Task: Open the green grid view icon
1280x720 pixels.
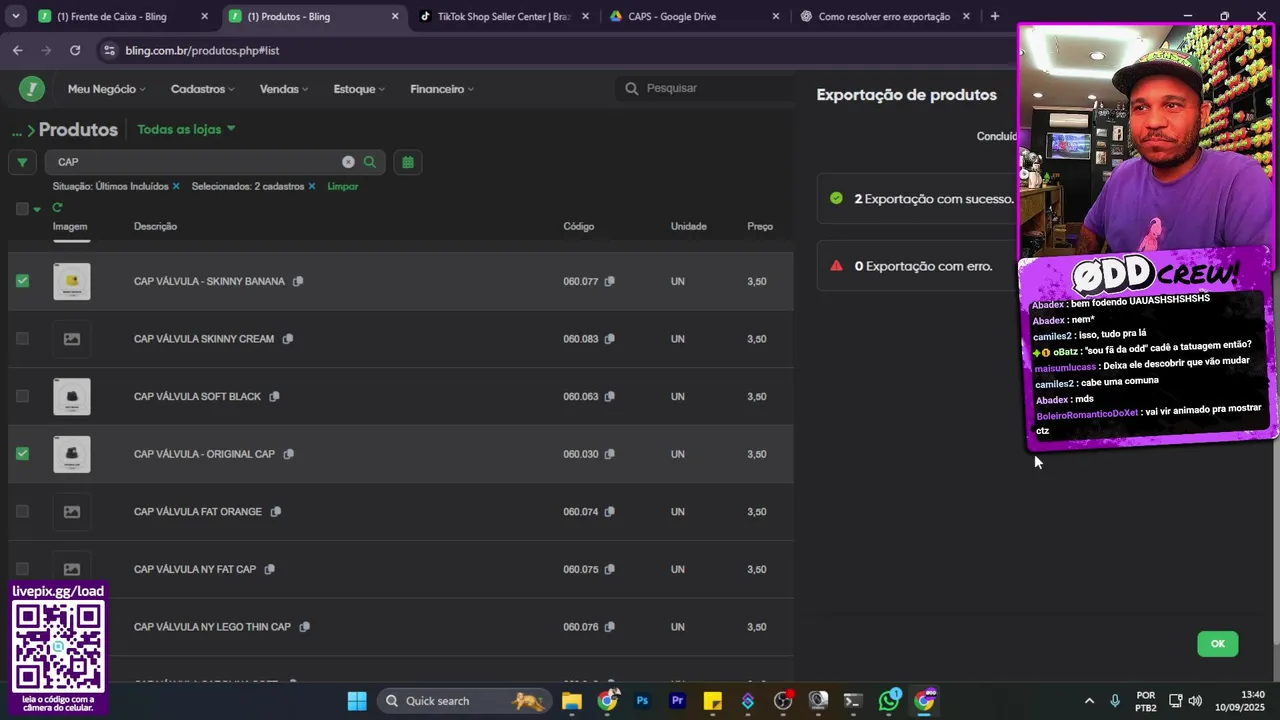Action: (408, 162)
